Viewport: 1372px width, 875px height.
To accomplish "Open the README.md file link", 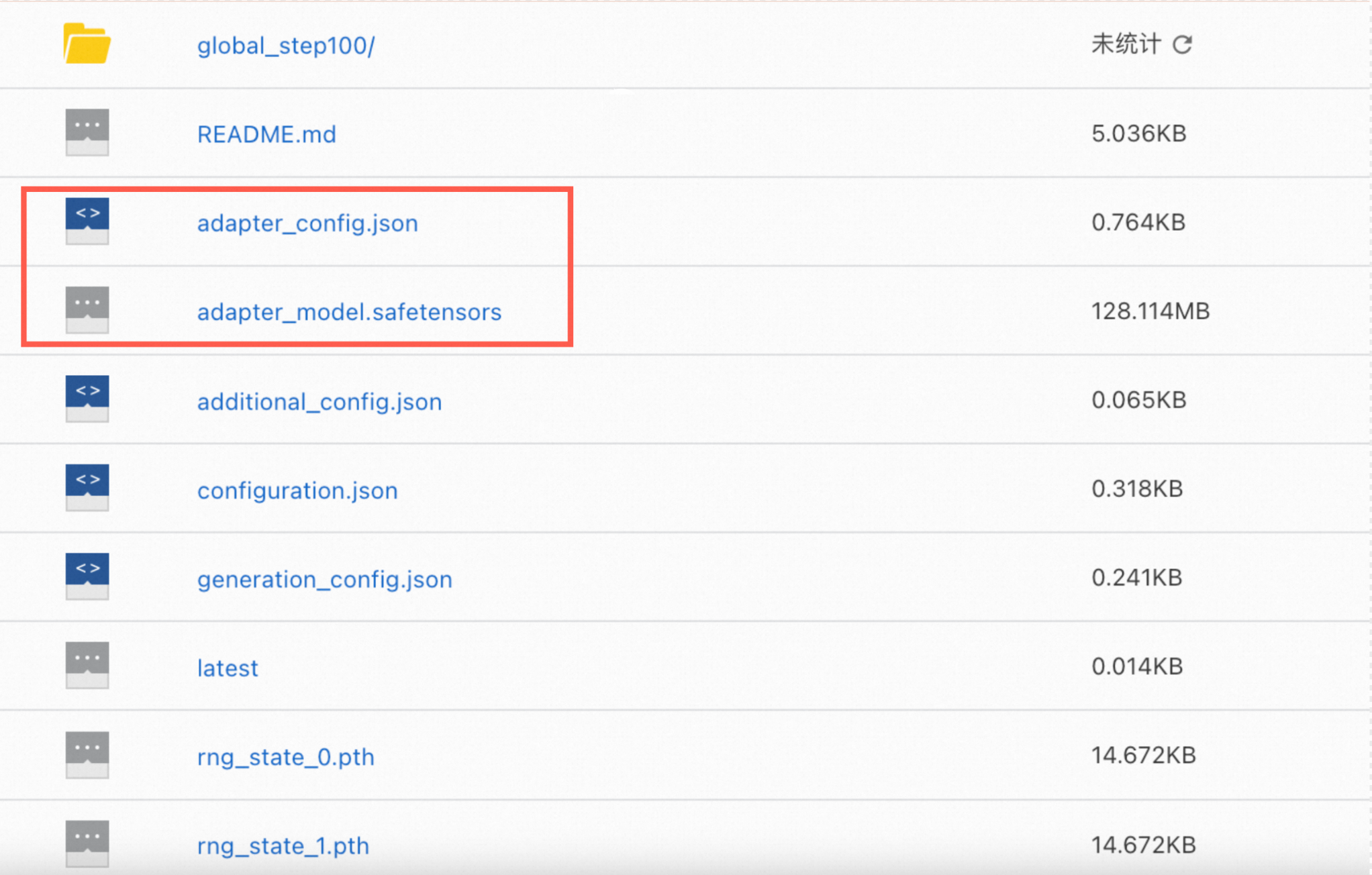I will click(266, 134).
